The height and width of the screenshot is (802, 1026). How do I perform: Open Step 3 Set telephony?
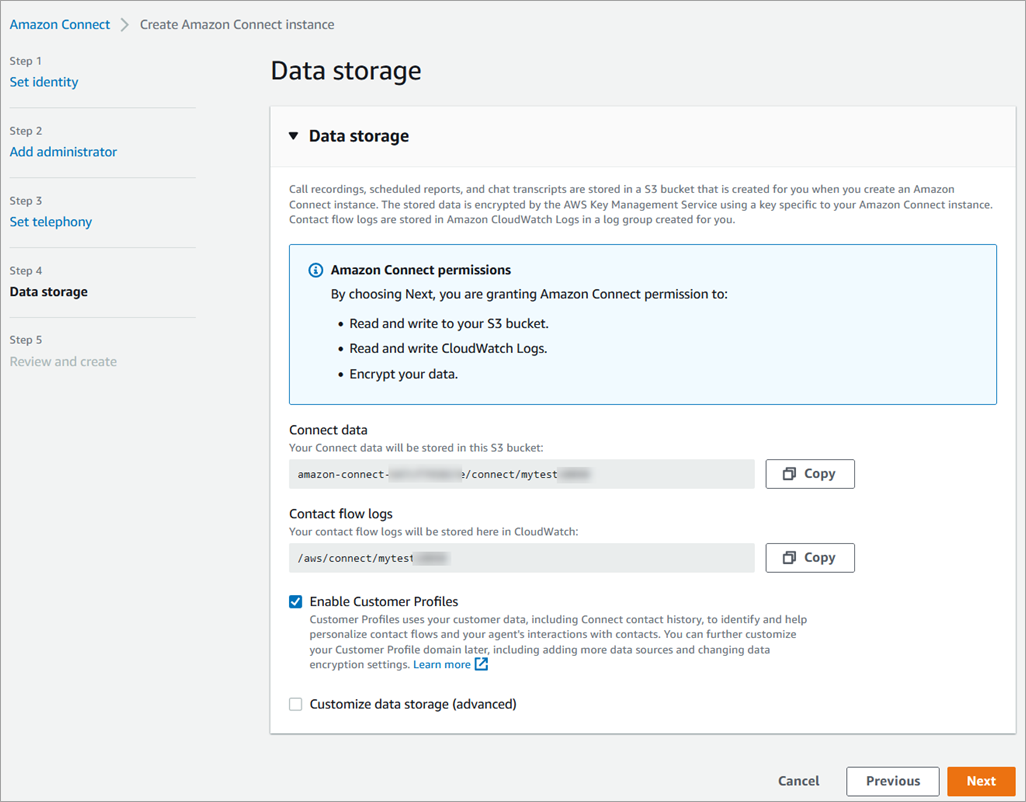[x=50, y=221]
